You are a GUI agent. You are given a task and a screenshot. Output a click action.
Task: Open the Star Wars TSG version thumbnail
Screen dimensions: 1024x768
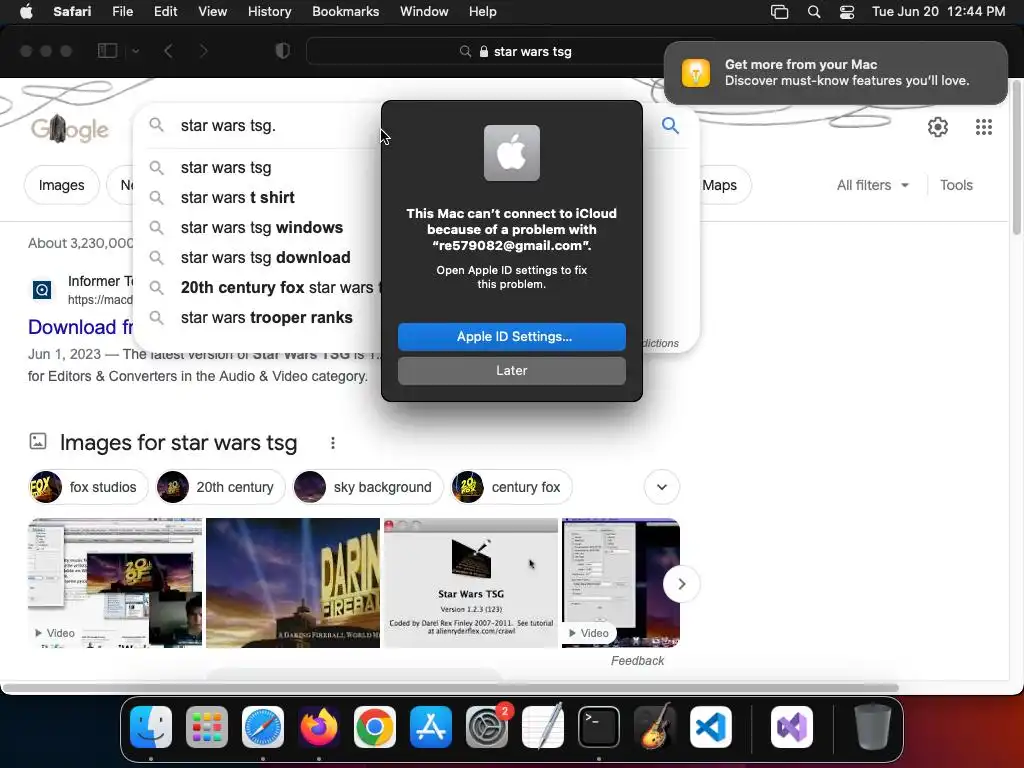(470, 583)
